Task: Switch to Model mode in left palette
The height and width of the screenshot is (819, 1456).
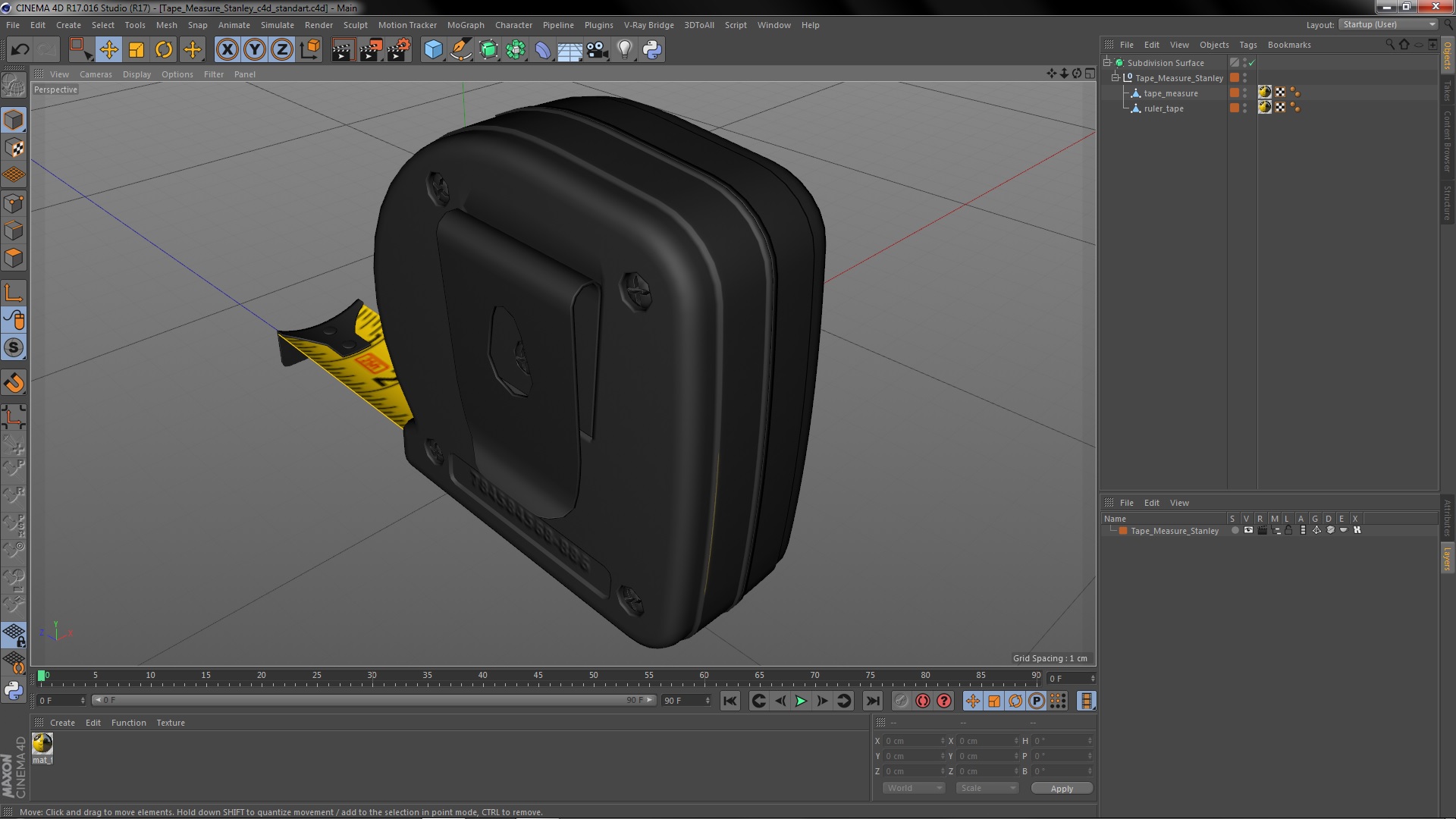Action: (14, 121)
